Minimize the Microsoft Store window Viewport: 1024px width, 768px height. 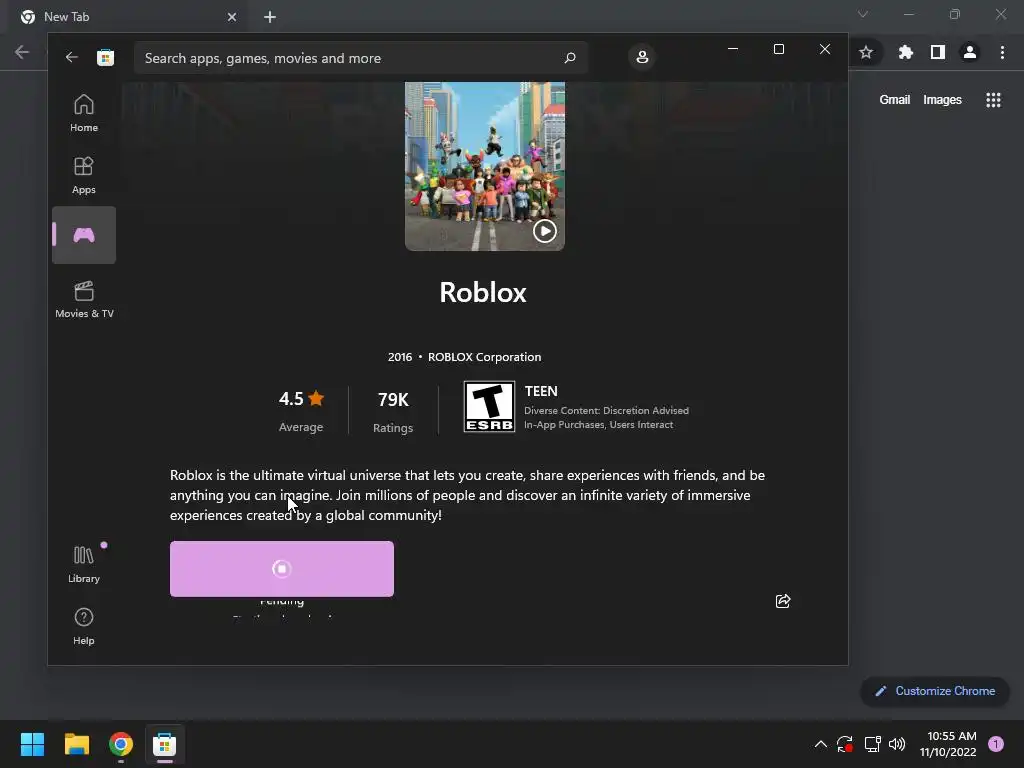point(733,49)
